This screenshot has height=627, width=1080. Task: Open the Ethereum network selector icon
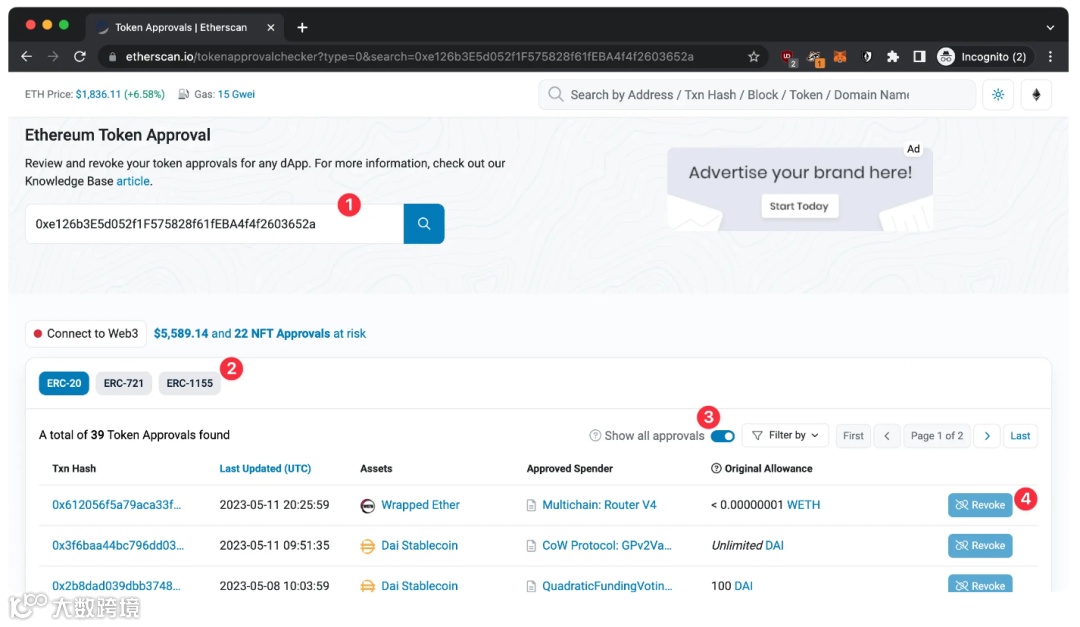click(x=1036, y=95)
